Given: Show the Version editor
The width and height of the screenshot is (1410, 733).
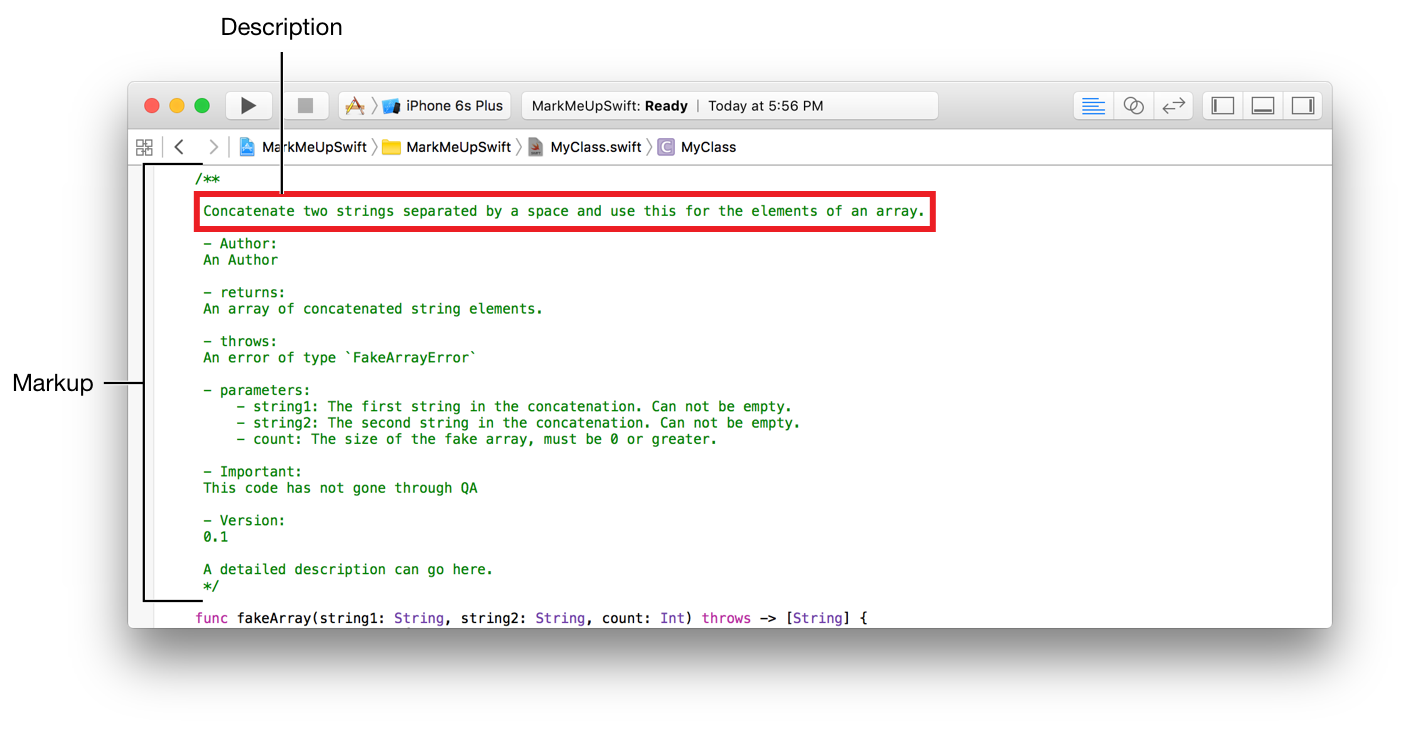Looking at the screenshot, I should click(x=1173, y=106).
